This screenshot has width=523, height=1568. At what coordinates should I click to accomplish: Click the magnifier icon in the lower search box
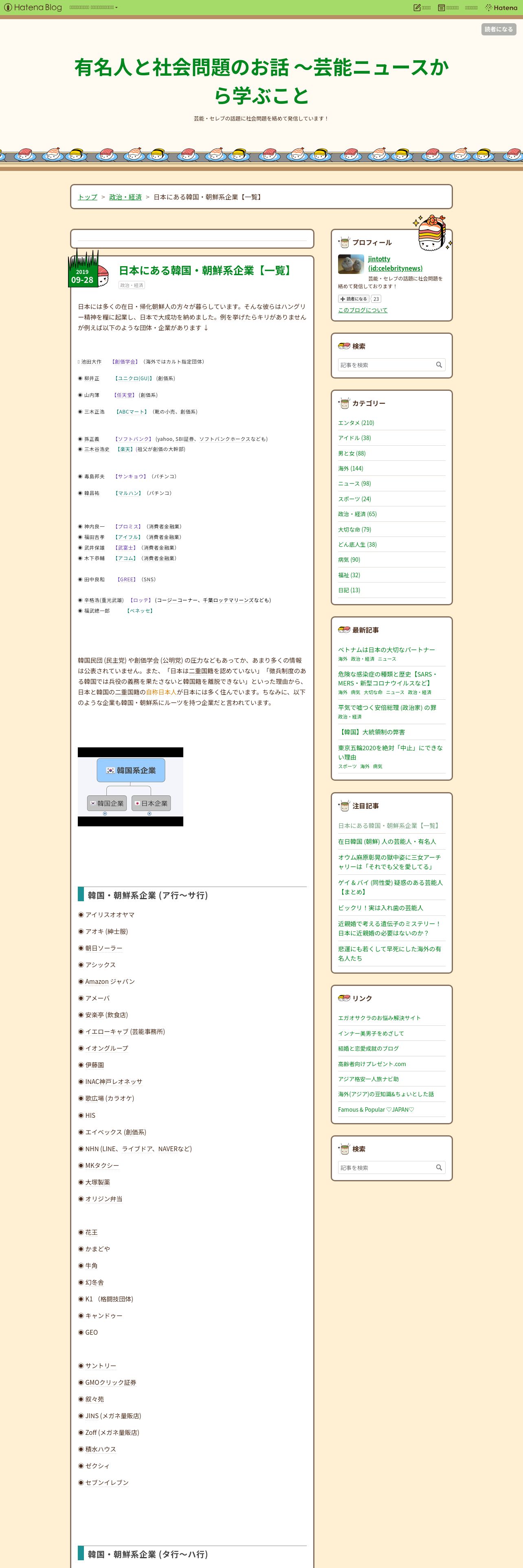(x=439, y=1167)
